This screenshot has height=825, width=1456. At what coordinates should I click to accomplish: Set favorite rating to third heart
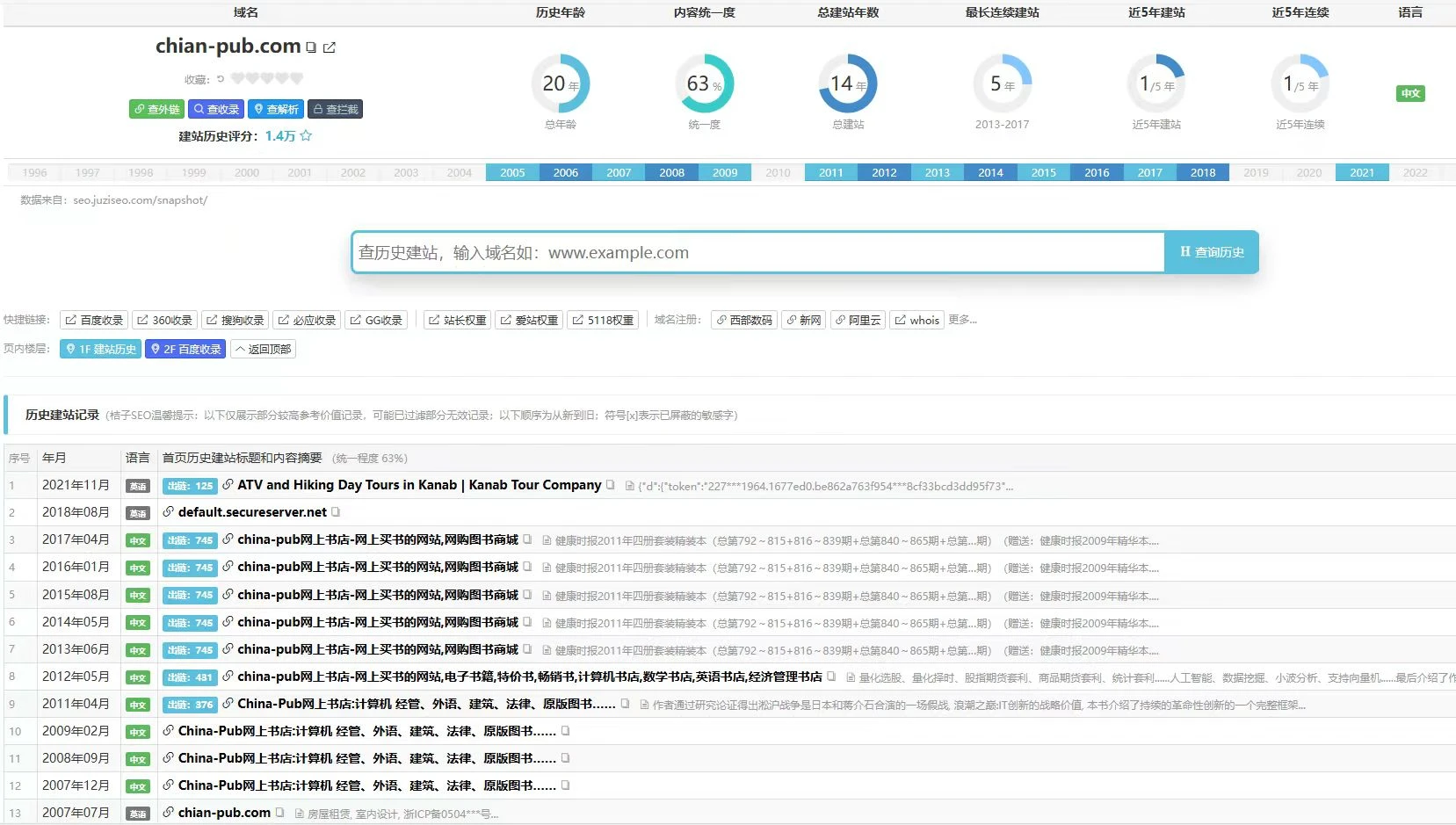click(x=267, y=79)
